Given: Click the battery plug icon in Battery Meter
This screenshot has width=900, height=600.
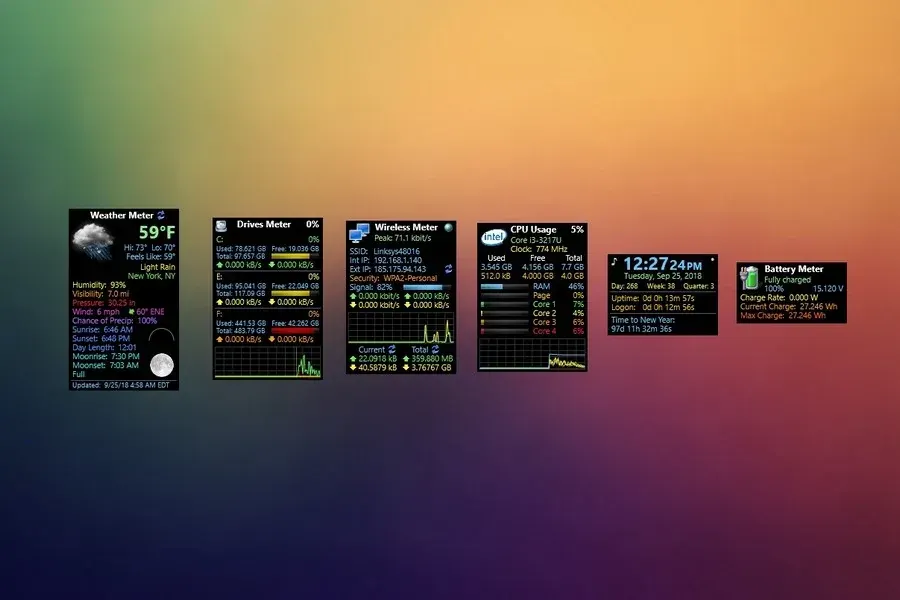Looking at the screenshot, I should click(x=749, y=278).
